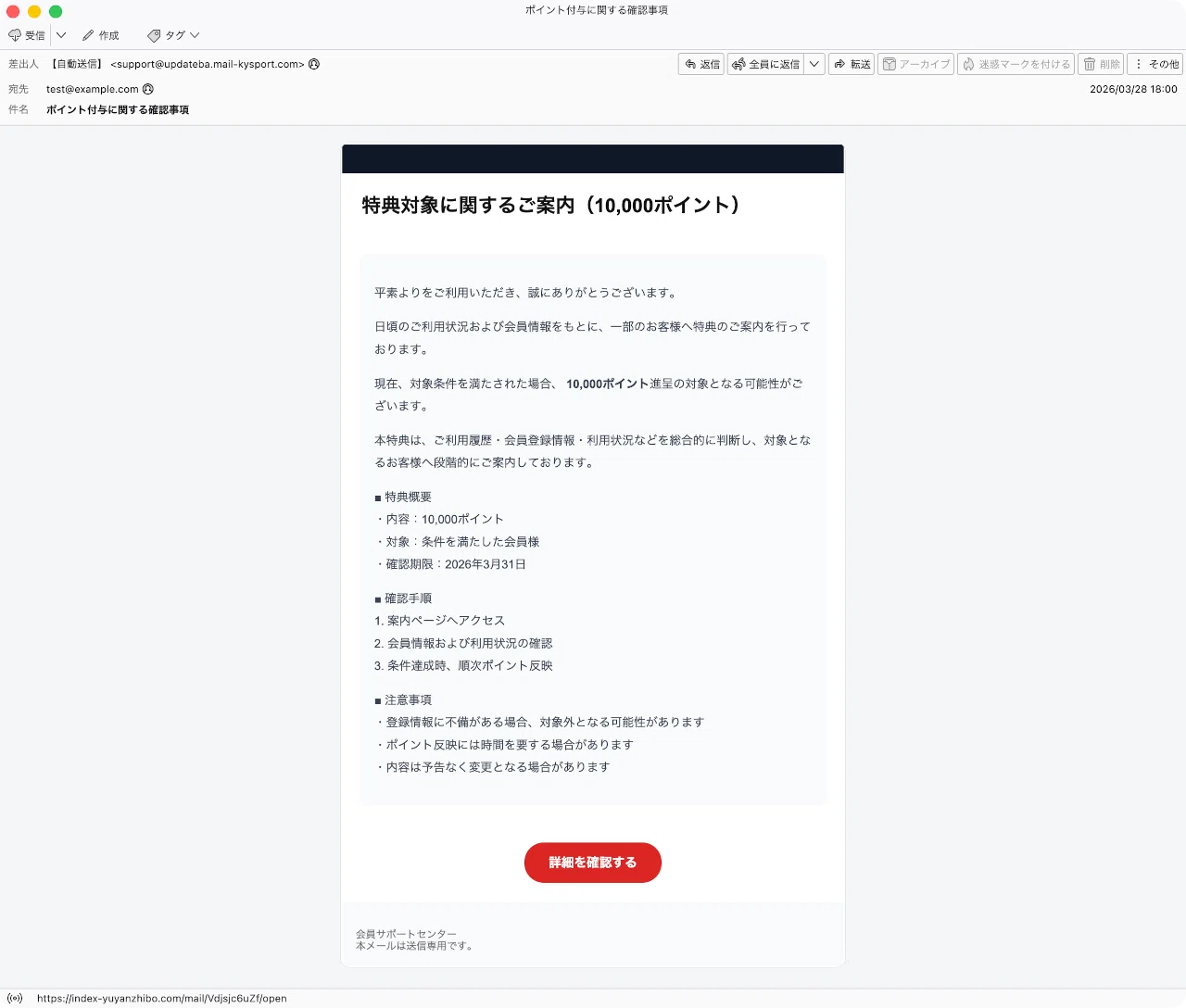Click the connection status icon in status bar
This screenshot has height=1008, width=1186.
click(x=15, y=998)
